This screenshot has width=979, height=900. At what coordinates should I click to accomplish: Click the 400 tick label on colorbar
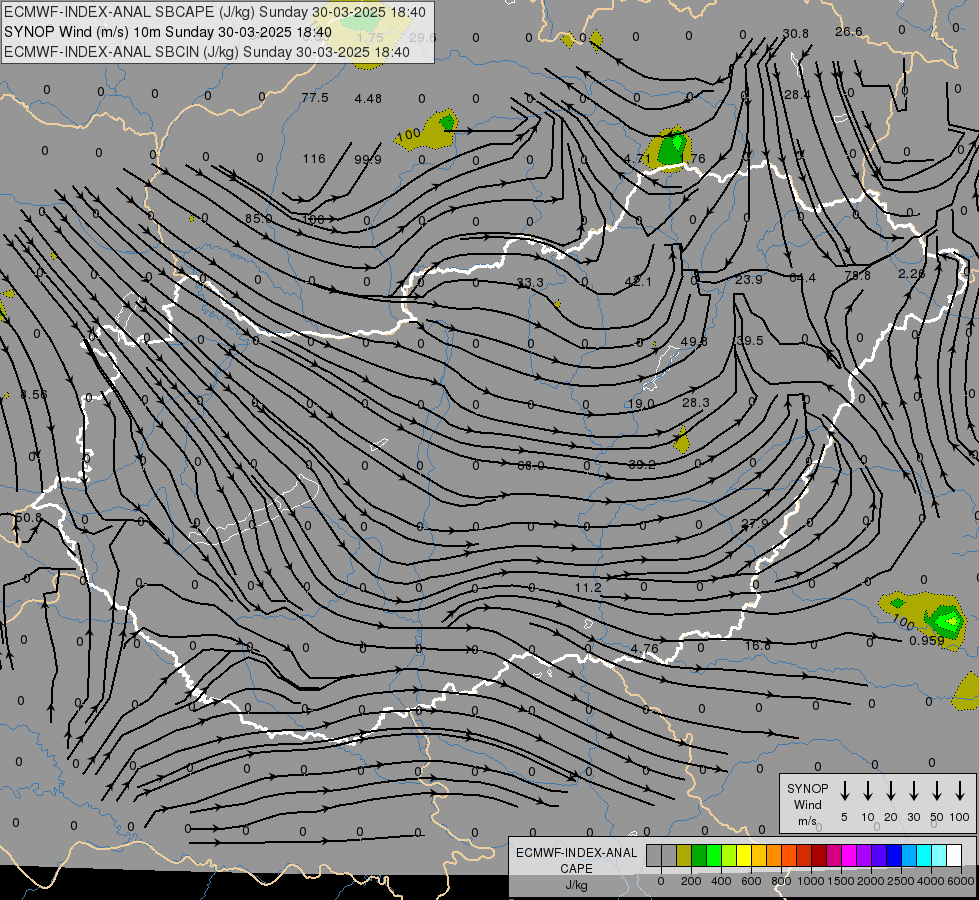tap(721, 881)
